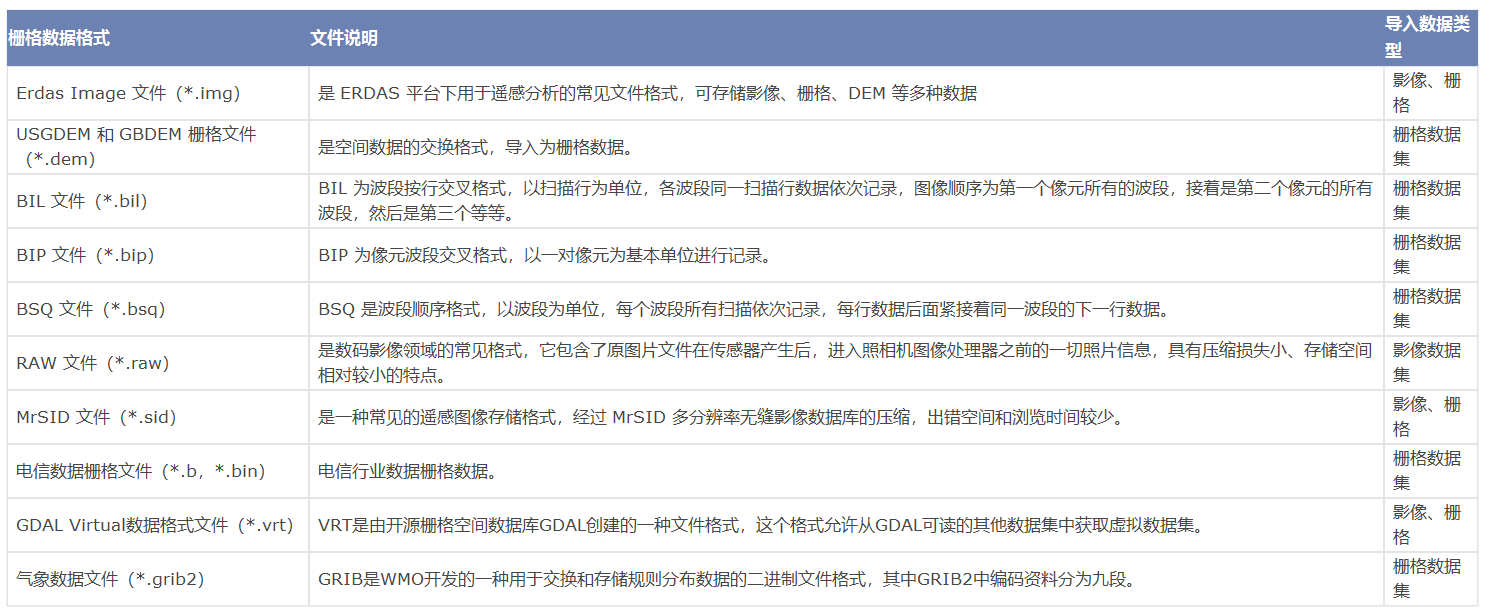Click the 影像、栅格 cell in MrSID row
1494x616 pixels.
point(1431,417)
